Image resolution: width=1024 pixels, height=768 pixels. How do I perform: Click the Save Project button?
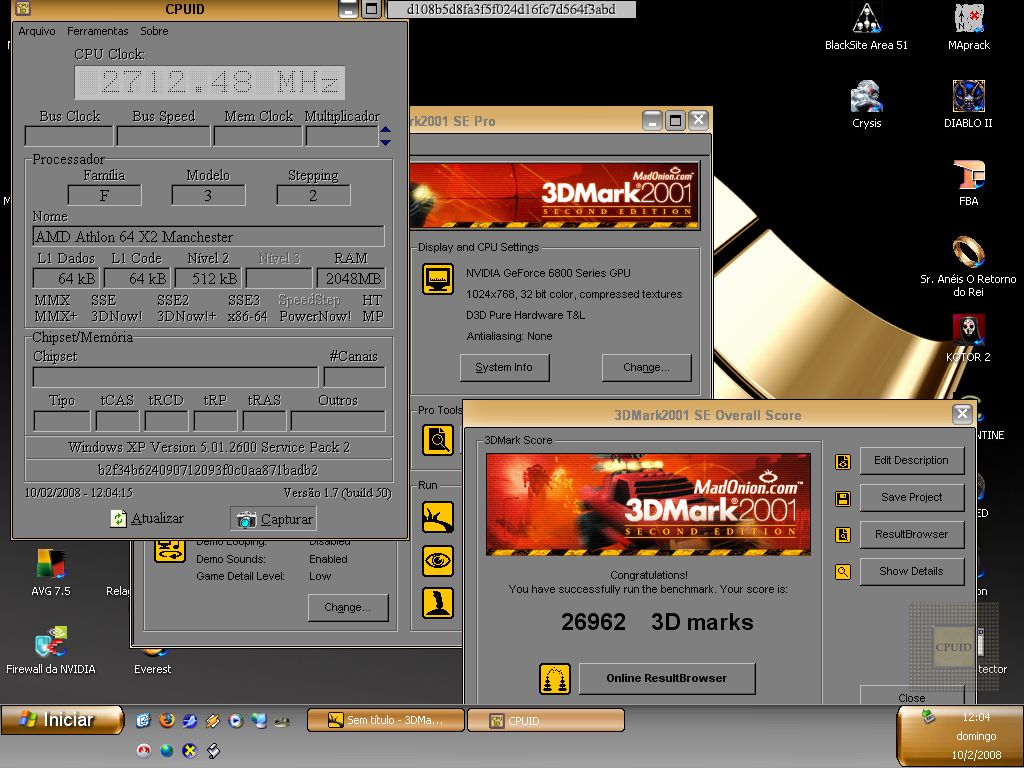point(911,498)
